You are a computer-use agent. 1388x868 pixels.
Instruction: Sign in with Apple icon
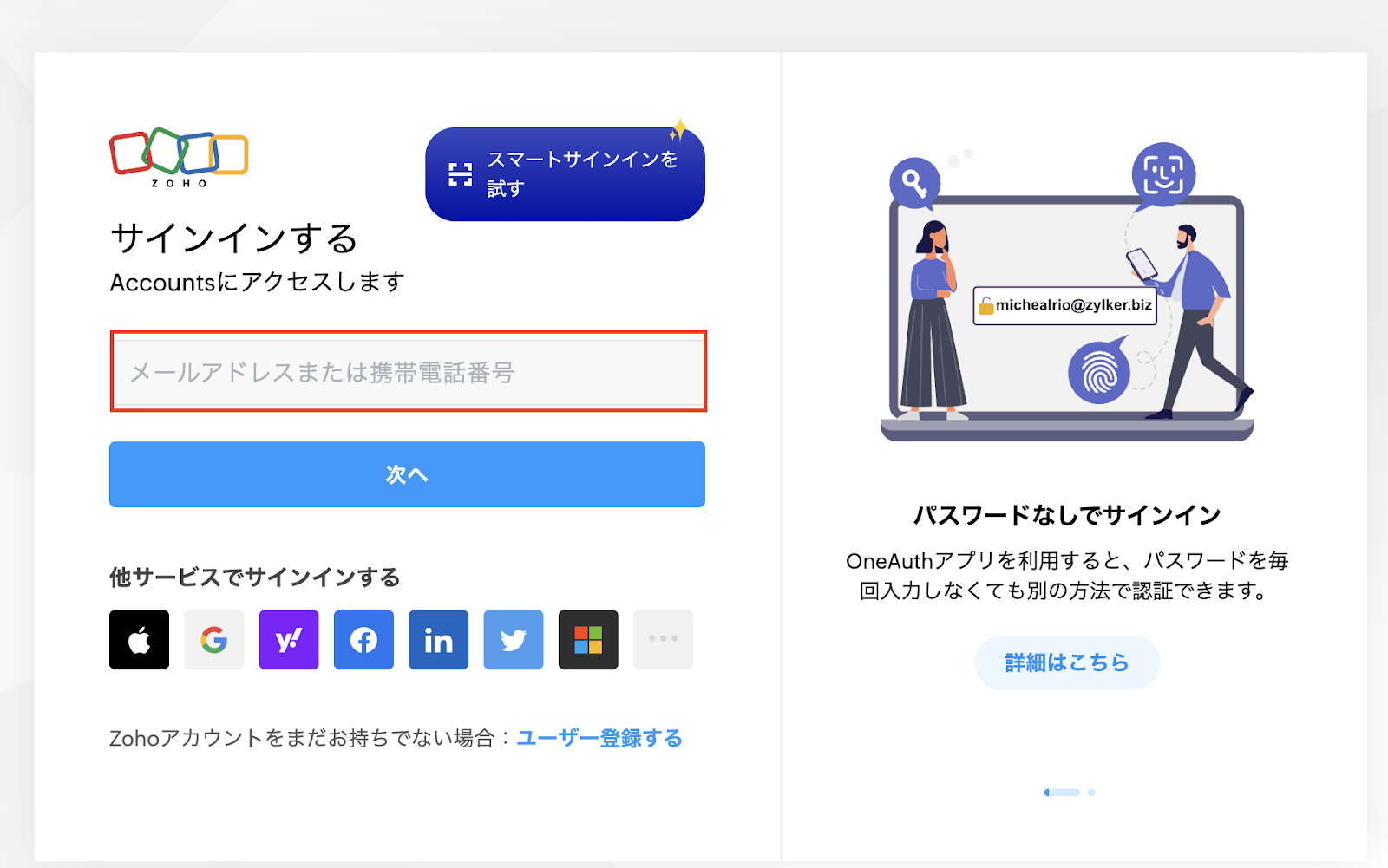coord(139,640)
